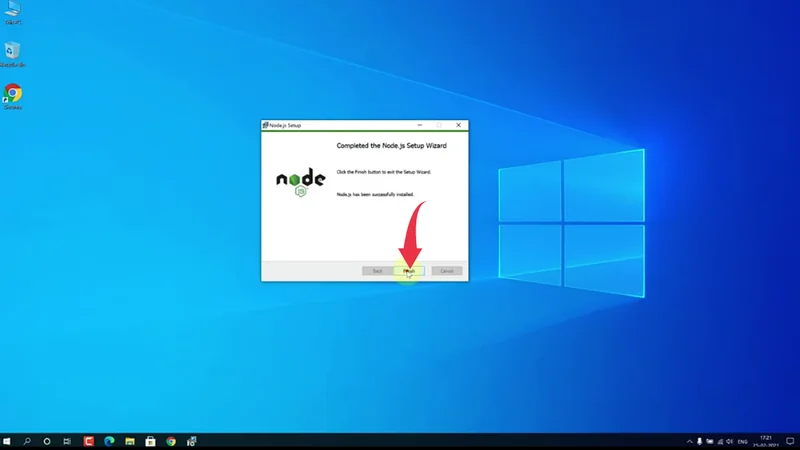This screenshot has width=800, height=450.
Task: Open Cortana from the taskbar
Action: (x=47, y=441)
